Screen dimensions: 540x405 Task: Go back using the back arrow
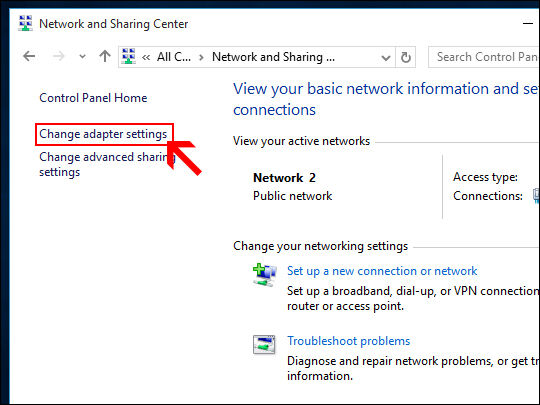[x=29, y=56]
